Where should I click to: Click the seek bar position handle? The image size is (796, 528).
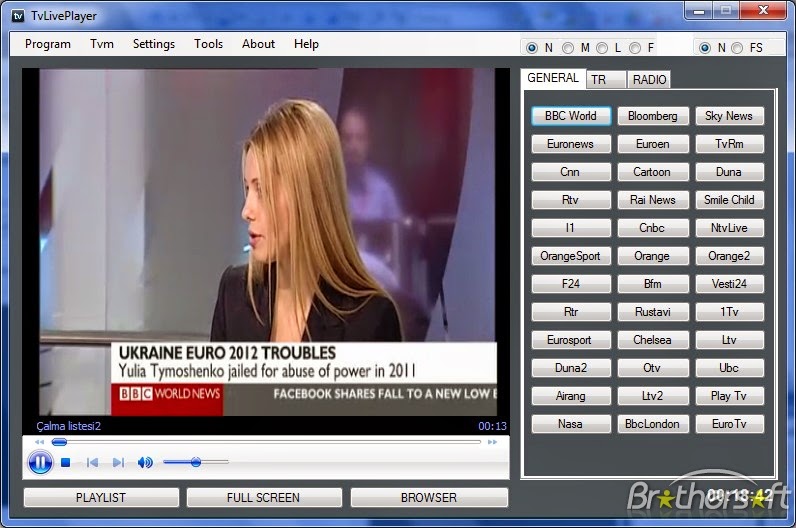[x=59, y=442]
